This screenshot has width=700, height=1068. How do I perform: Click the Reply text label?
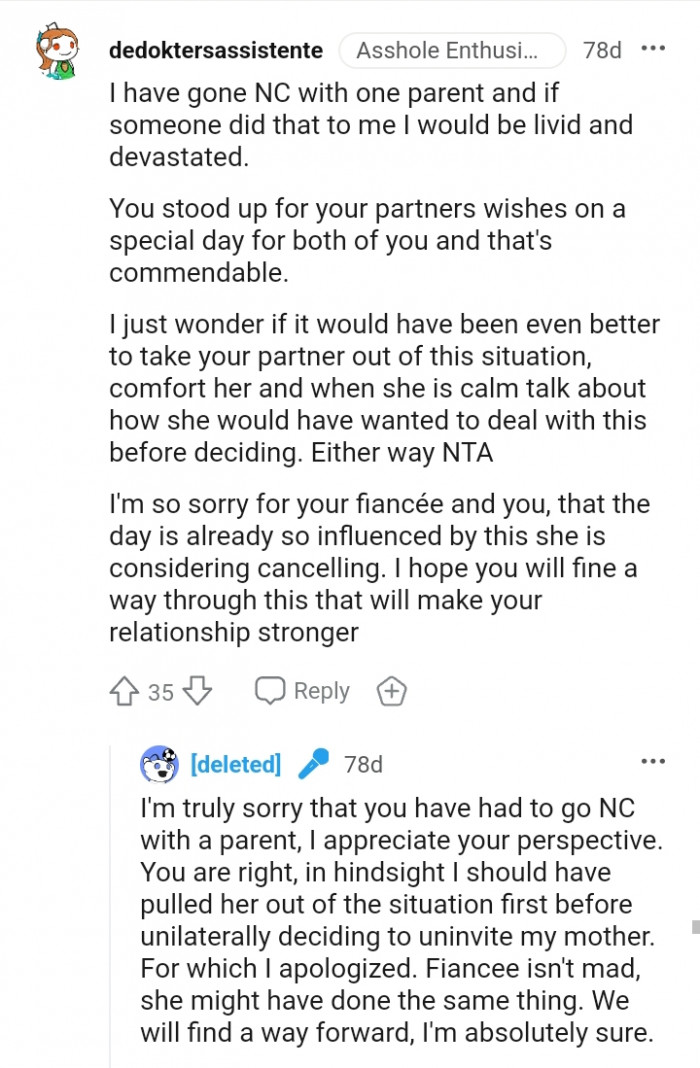321,691
